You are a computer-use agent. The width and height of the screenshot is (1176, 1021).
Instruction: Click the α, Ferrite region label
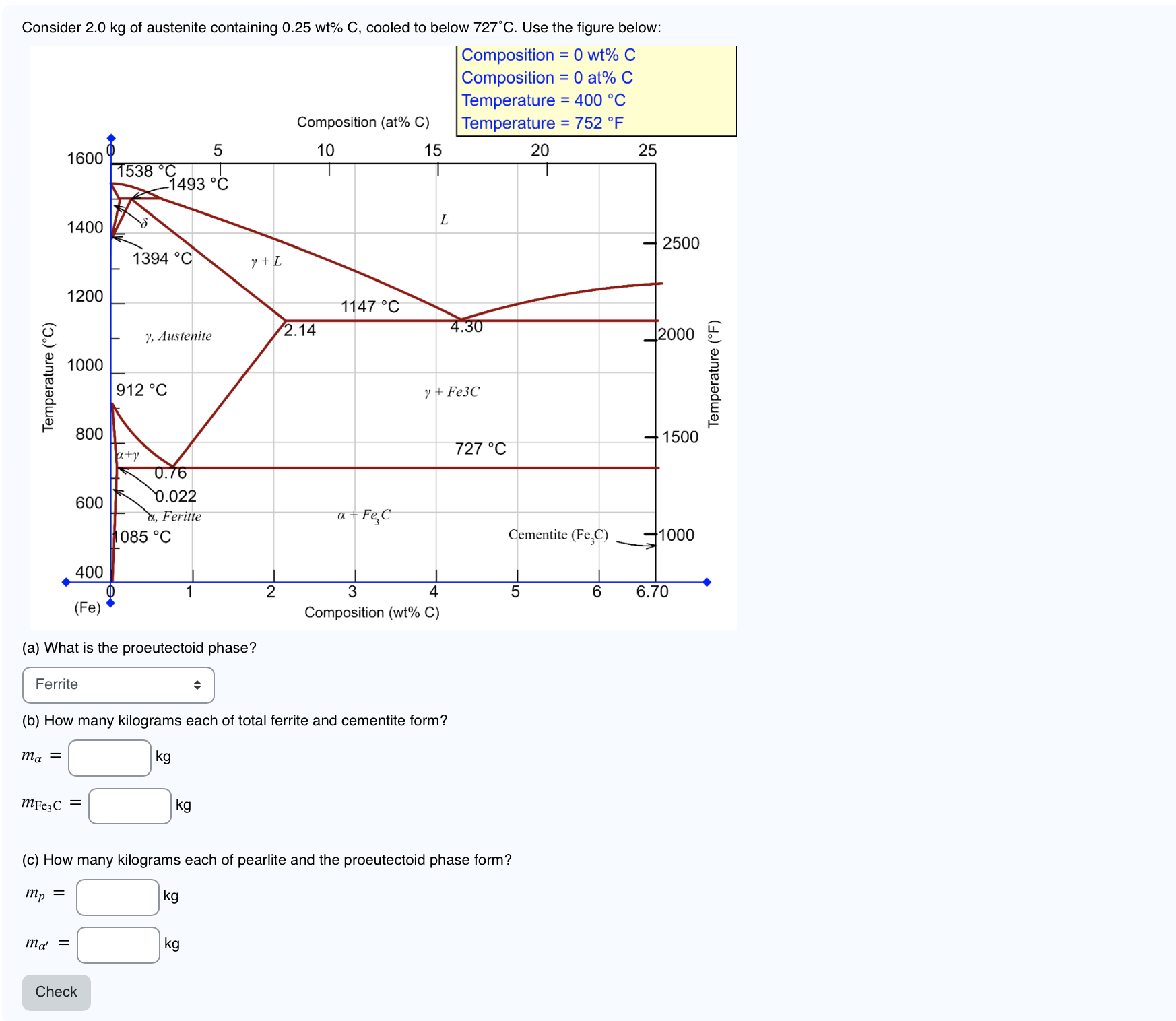click(x=174, y=517)
